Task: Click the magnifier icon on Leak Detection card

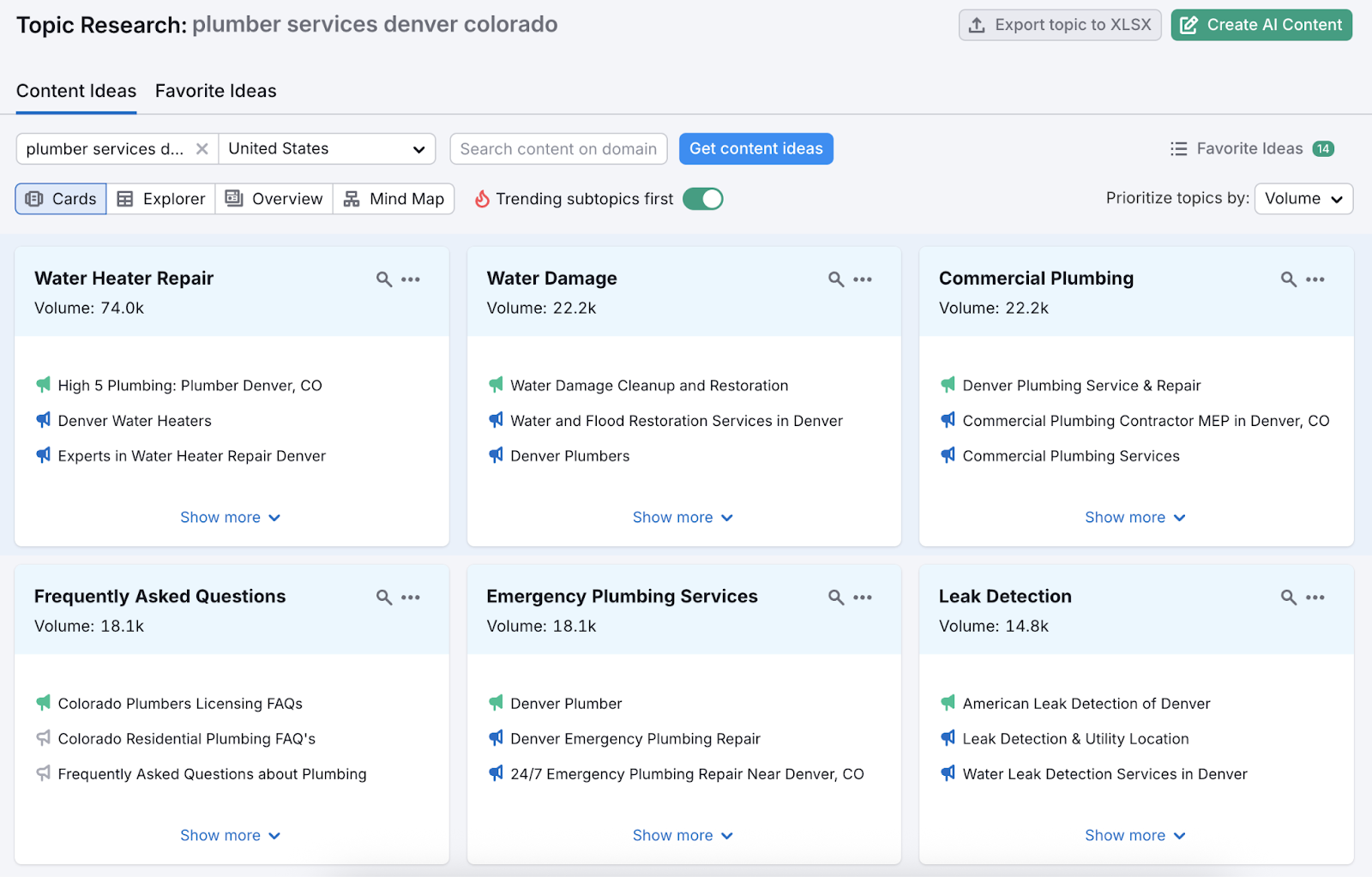Action: click(x=1289, y=597)
